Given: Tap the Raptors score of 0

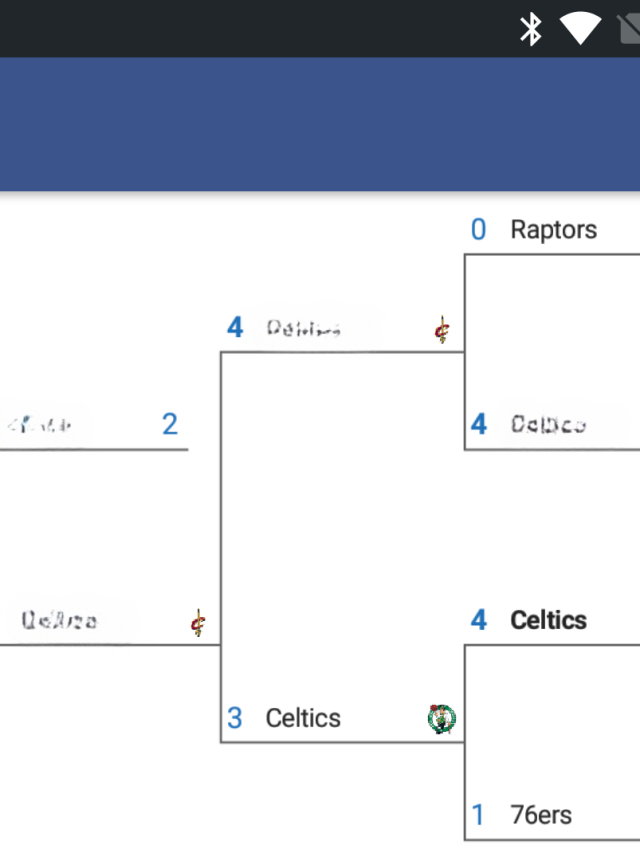Looking at the screenshot, I should 478,229.
